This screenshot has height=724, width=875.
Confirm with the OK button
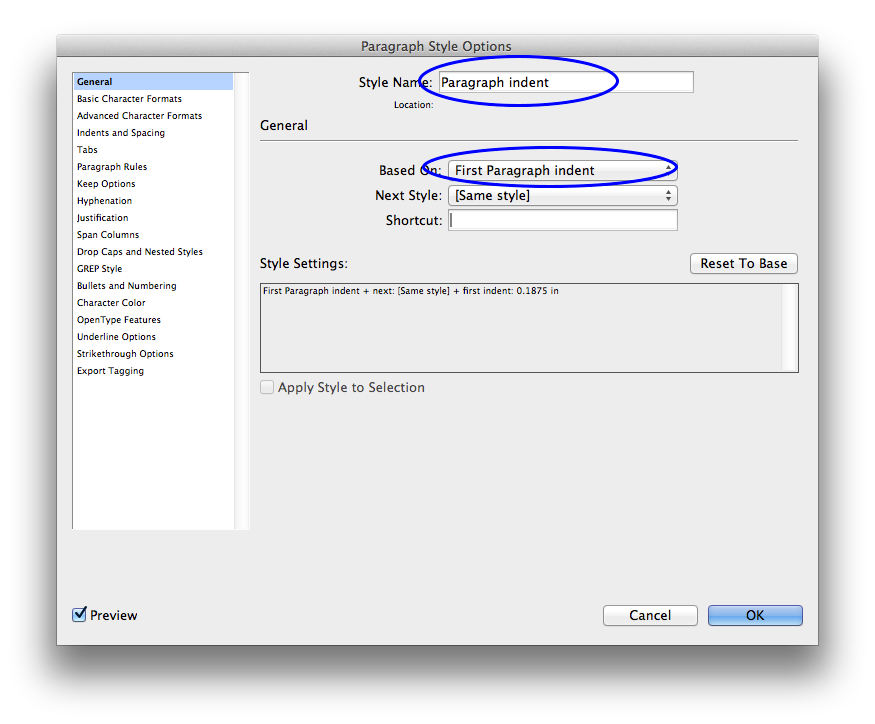(x=755, y=615)
